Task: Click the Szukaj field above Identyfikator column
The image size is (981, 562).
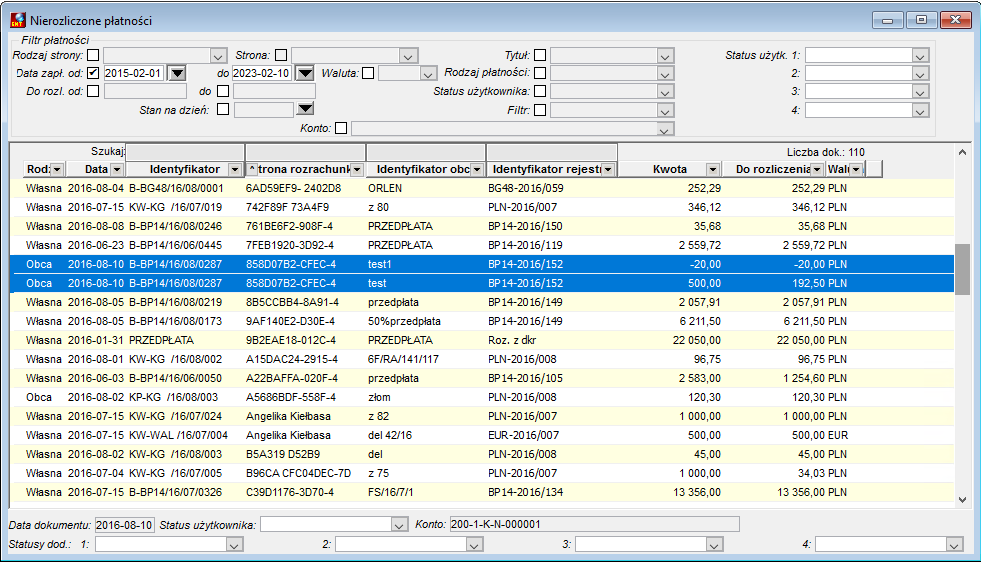Action: (x=185, y=152)
